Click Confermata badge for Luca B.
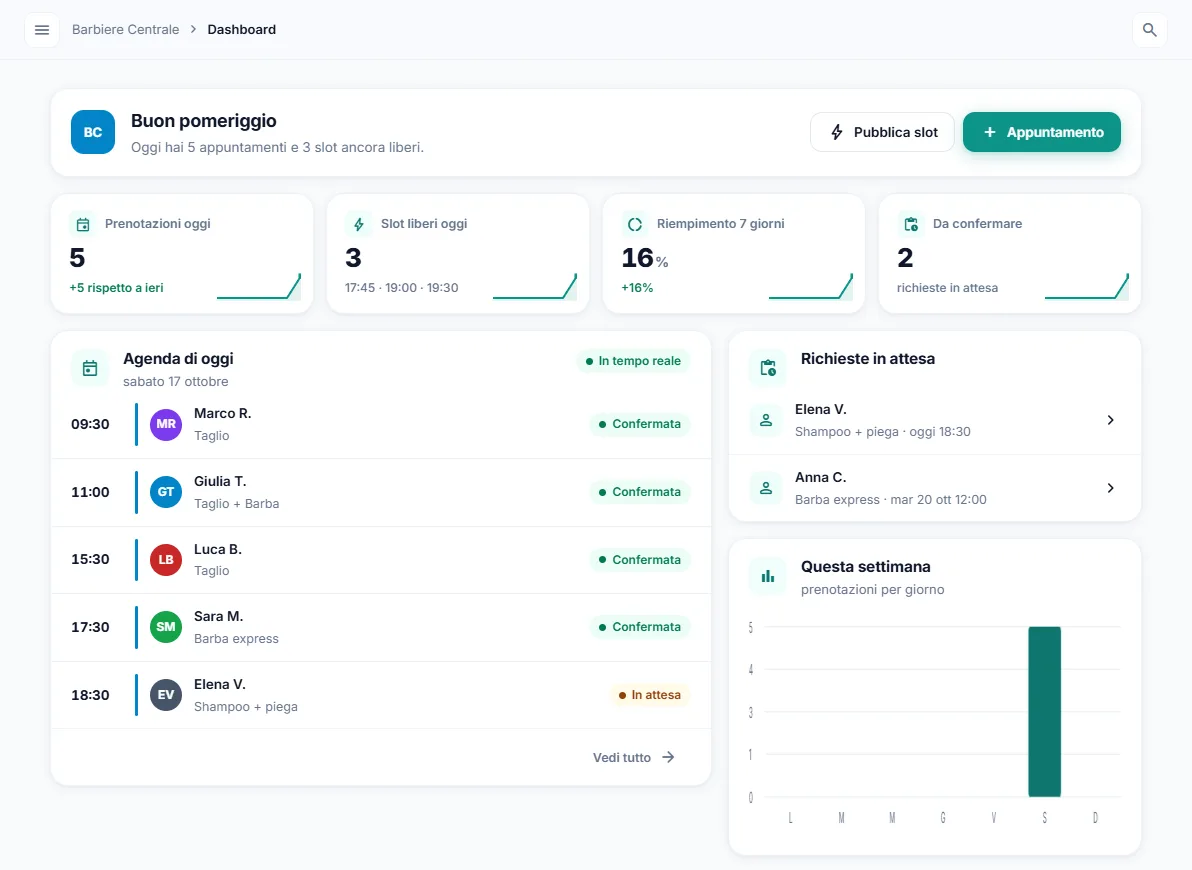 coord(639,560)
